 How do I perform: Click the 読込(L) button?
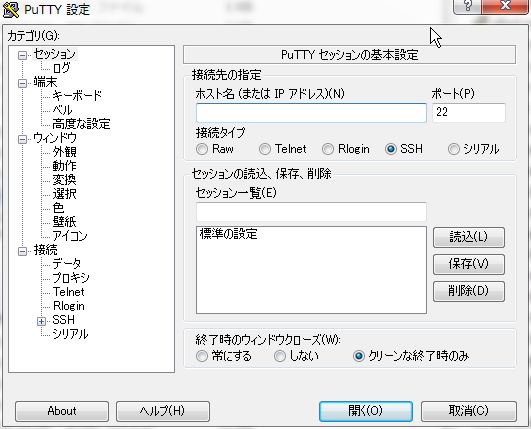click(469, 237)
